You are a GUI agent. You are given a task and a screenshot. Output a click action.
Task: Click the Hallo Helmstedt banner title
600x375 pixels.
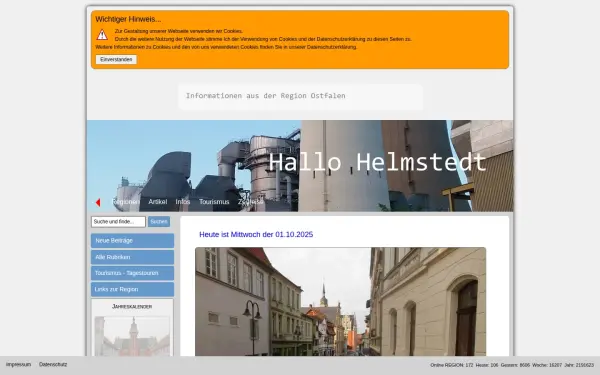click(x=377, y=162)
